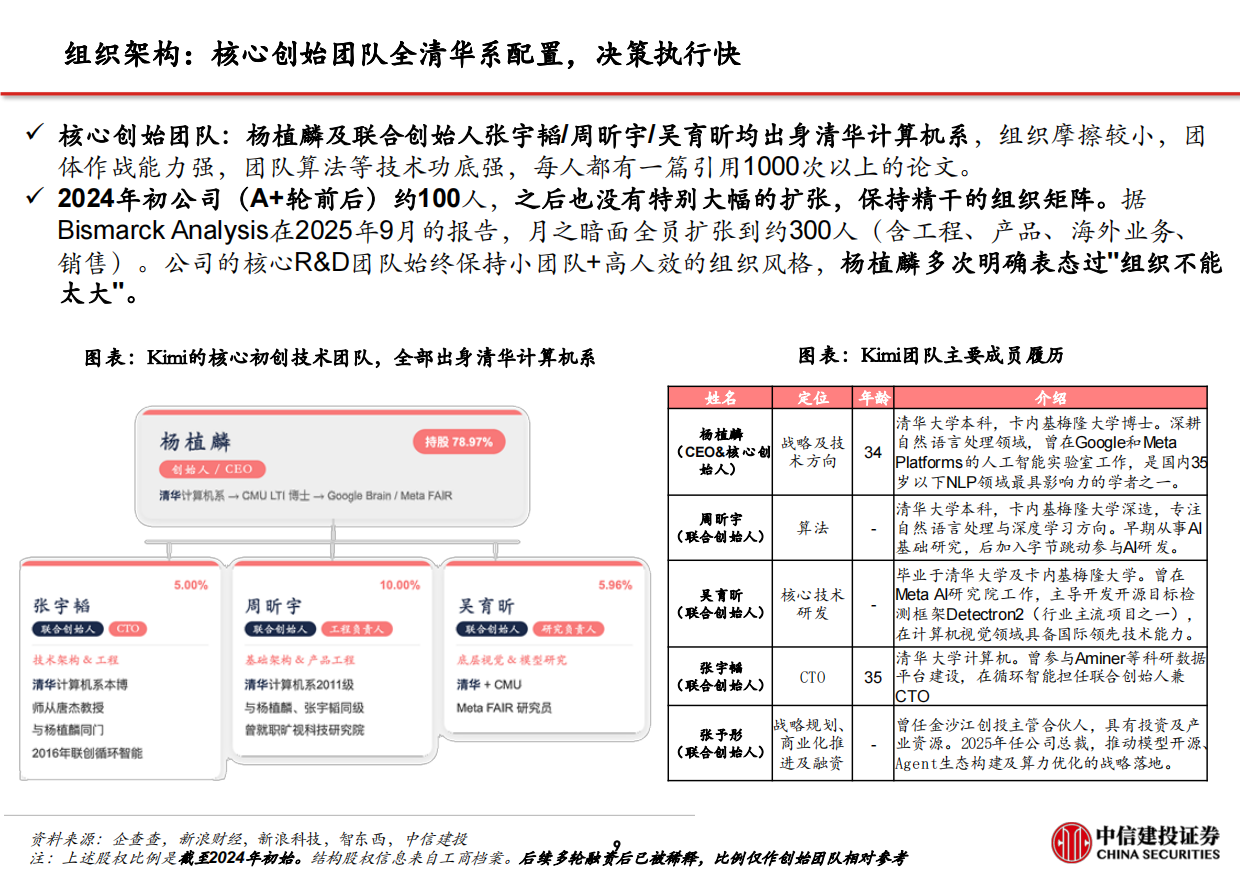Click the intro text mentioning Detectron2
1240x879 pixels.
coord(1050,604)
